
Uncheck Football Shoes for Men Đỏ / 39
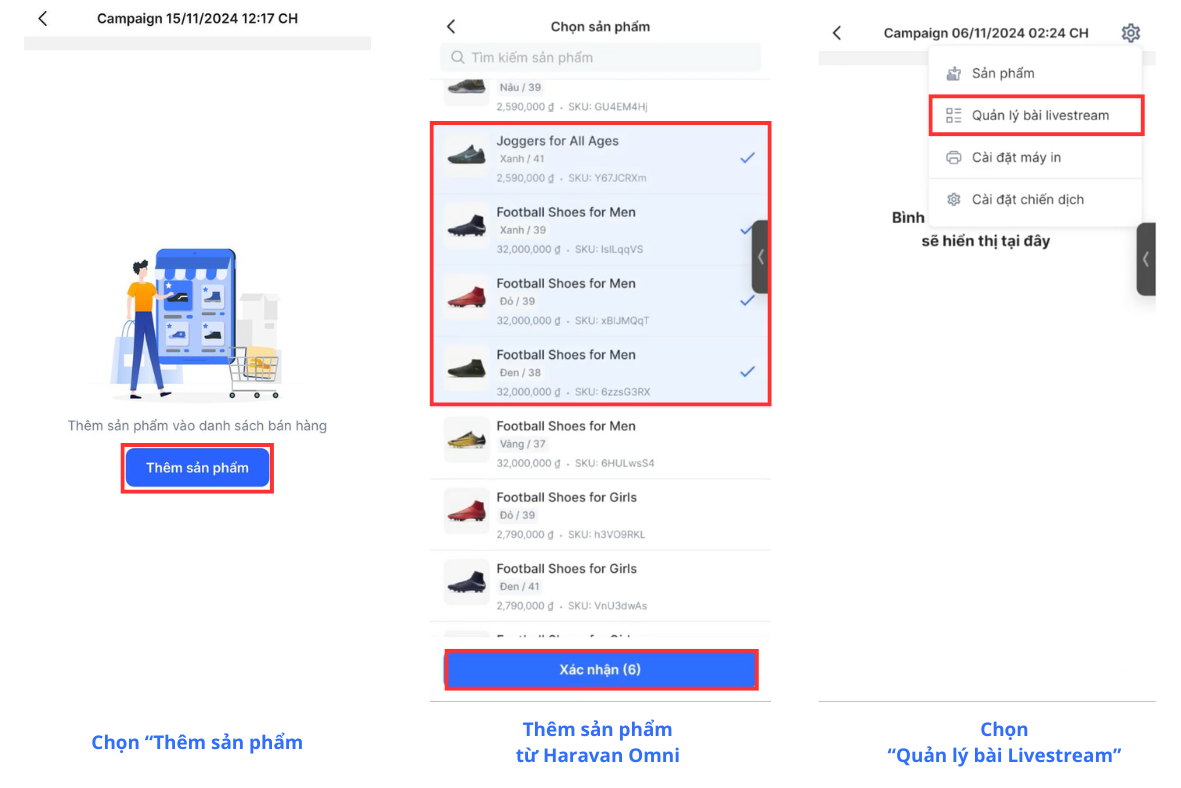pos(746,300)
